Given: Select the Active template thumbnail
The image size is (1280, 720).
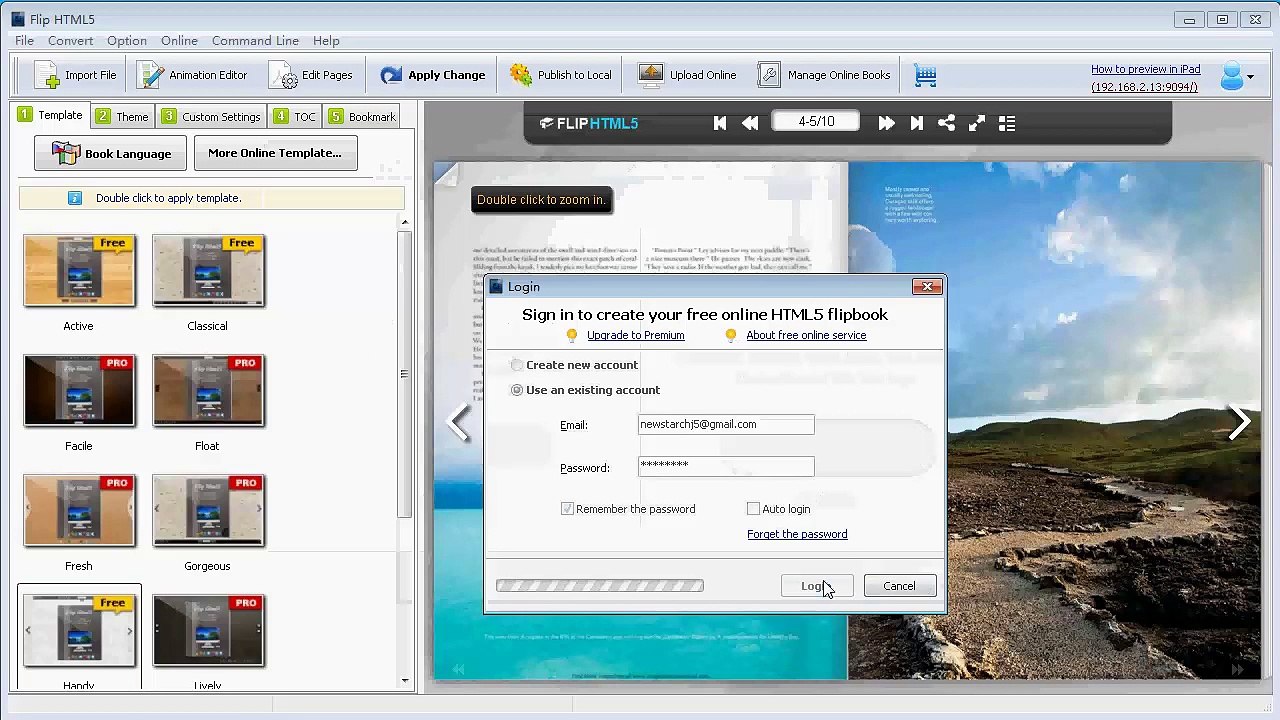Looking at the screenshot, I should [x=79, y=270].
